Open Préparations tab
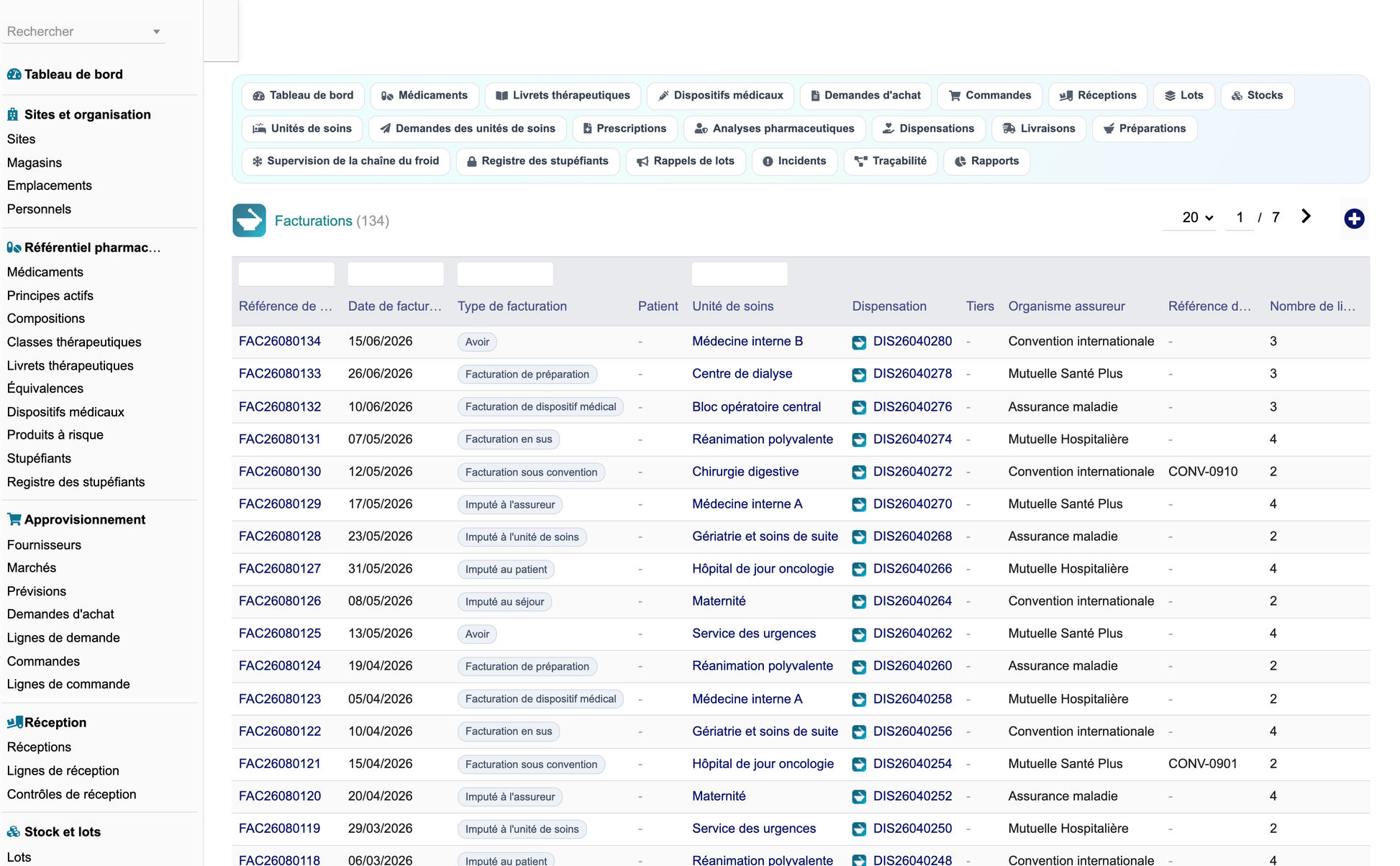This screenshot has height=866, width=1400. pyautogui.click(x=1145, y=129)
